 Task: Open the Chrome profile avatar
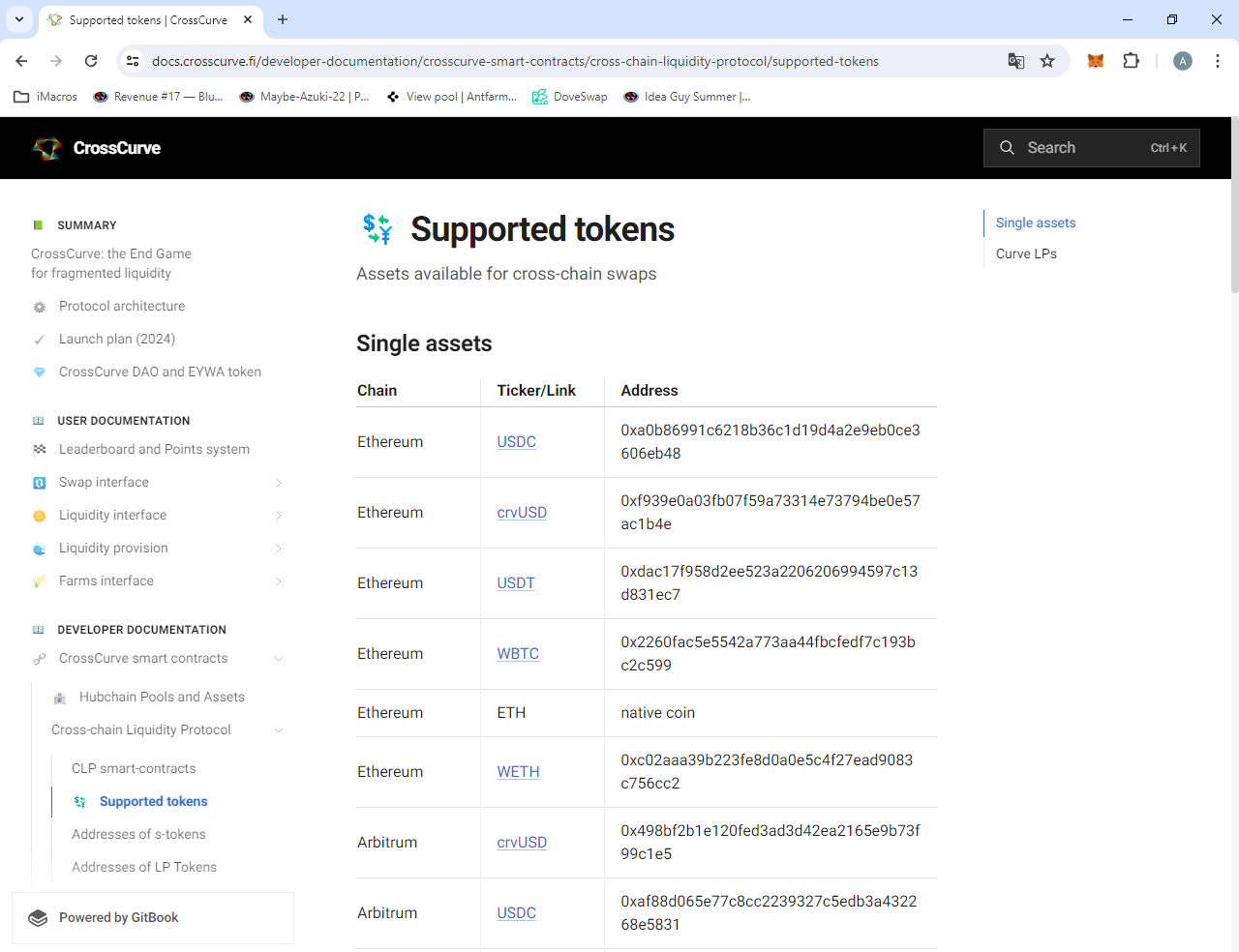[x=1182, y=61]
